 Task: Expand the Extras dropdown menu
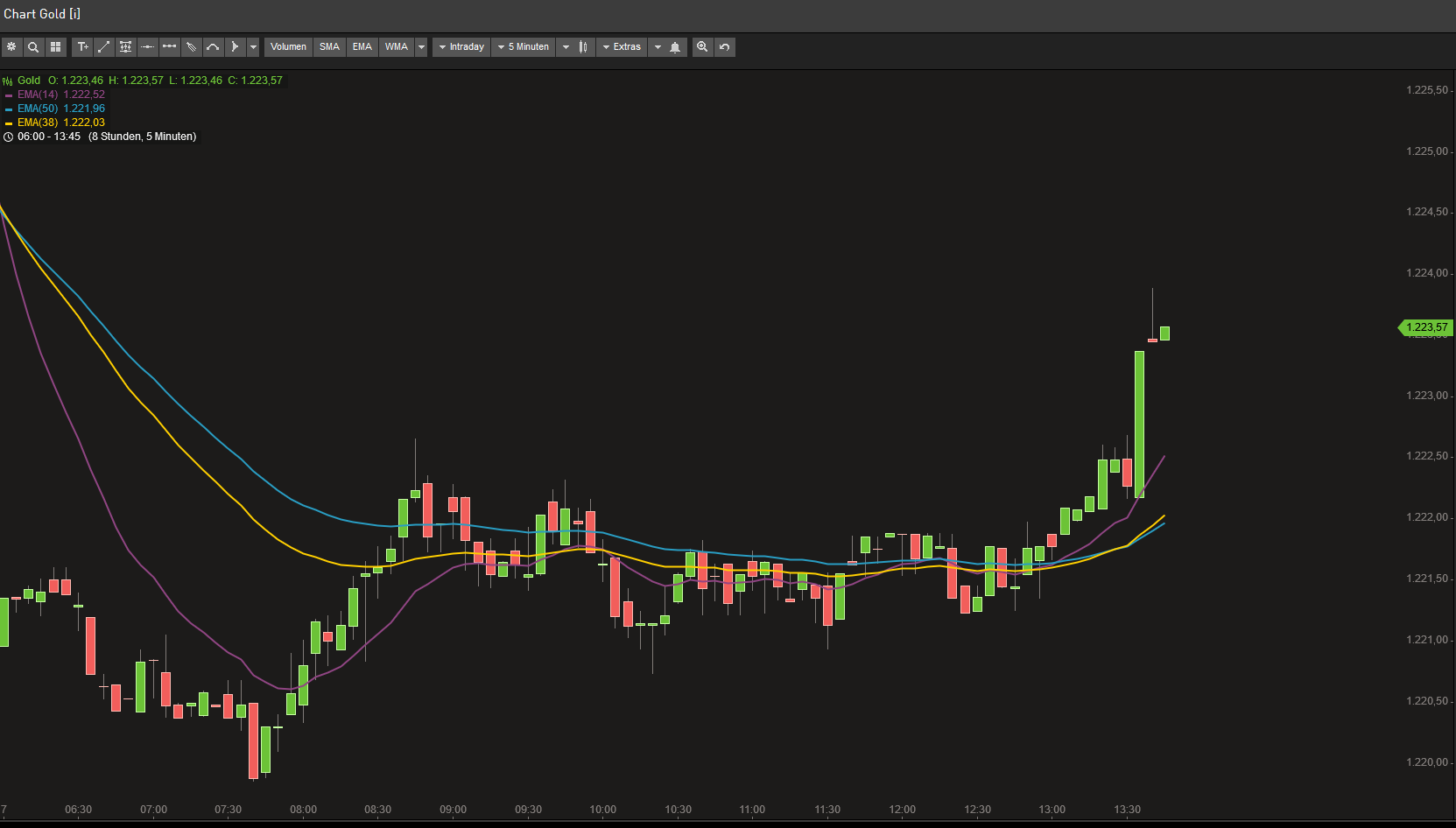click(622, 47)
